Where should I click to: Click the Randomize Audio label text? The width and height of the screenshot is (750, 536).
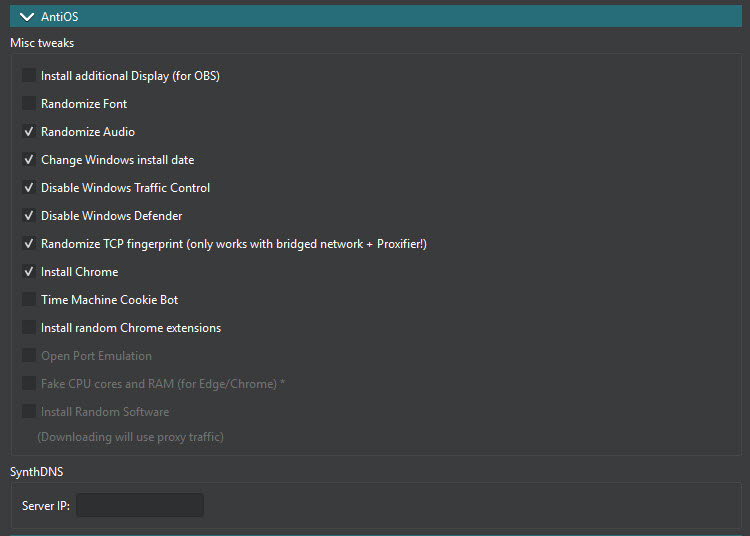pyautogui.click(x=88, y=132)
